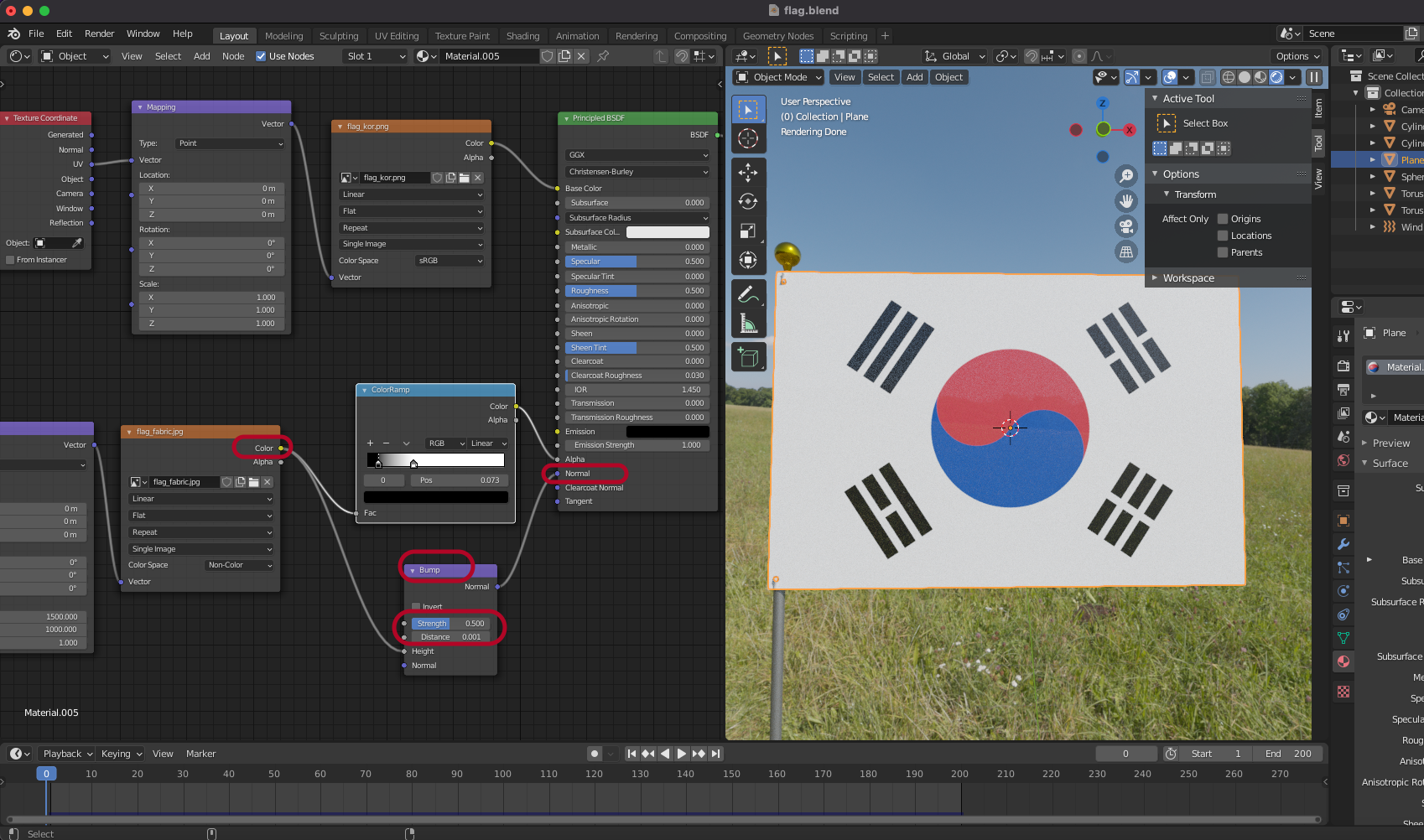This screenshot has height=840, width=1424.
Task: Select the Rotate tool
Action: [748, 201]
